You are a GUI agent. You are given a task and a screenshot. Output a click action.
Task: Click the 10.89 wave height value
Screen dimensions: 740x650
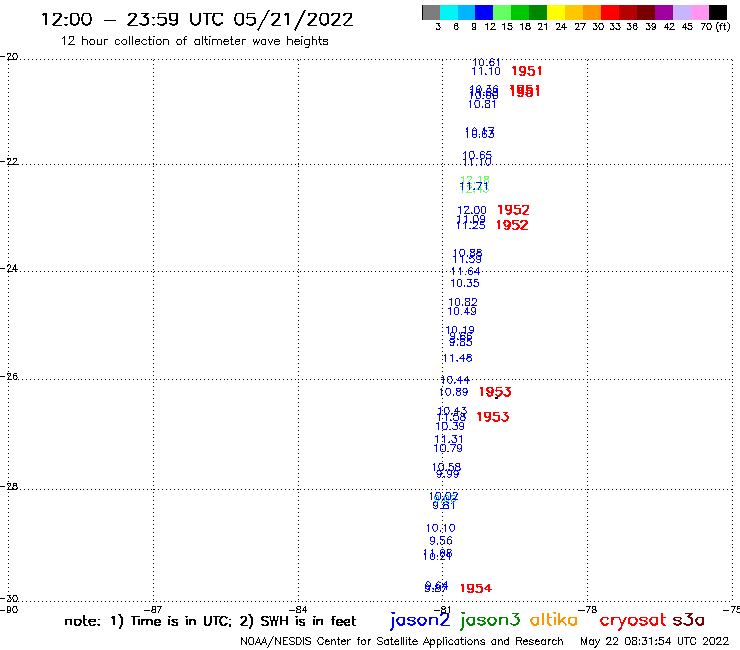coord(454,392)
